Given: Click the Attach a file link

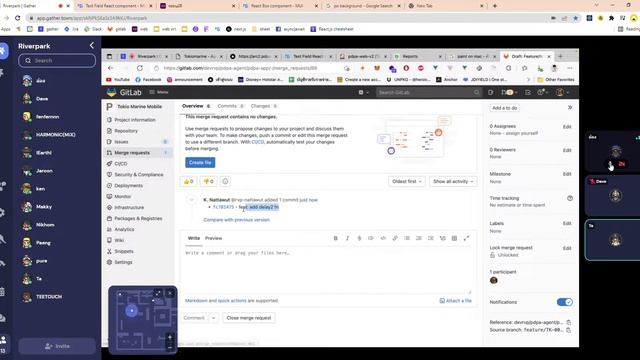Looking at the screenshot, I should click(x=456, y=300).
